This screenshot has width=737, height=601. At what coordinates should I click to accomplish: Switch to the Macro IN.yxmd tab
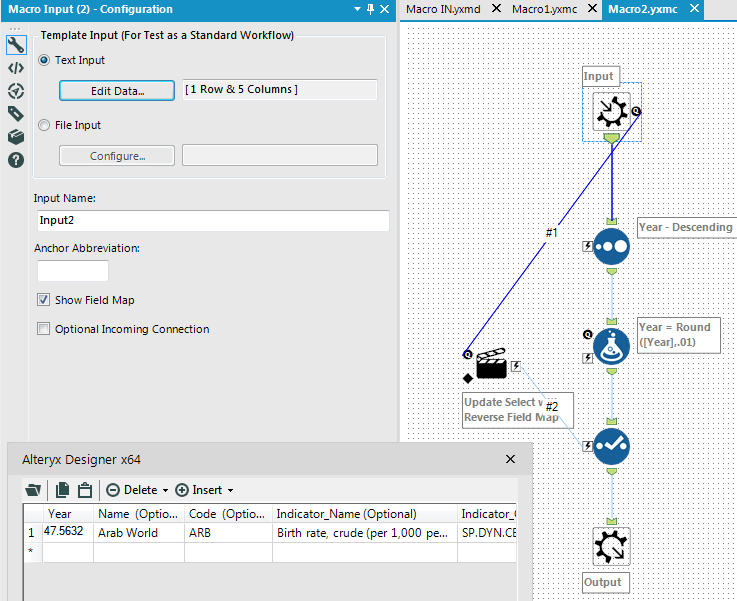443,9
